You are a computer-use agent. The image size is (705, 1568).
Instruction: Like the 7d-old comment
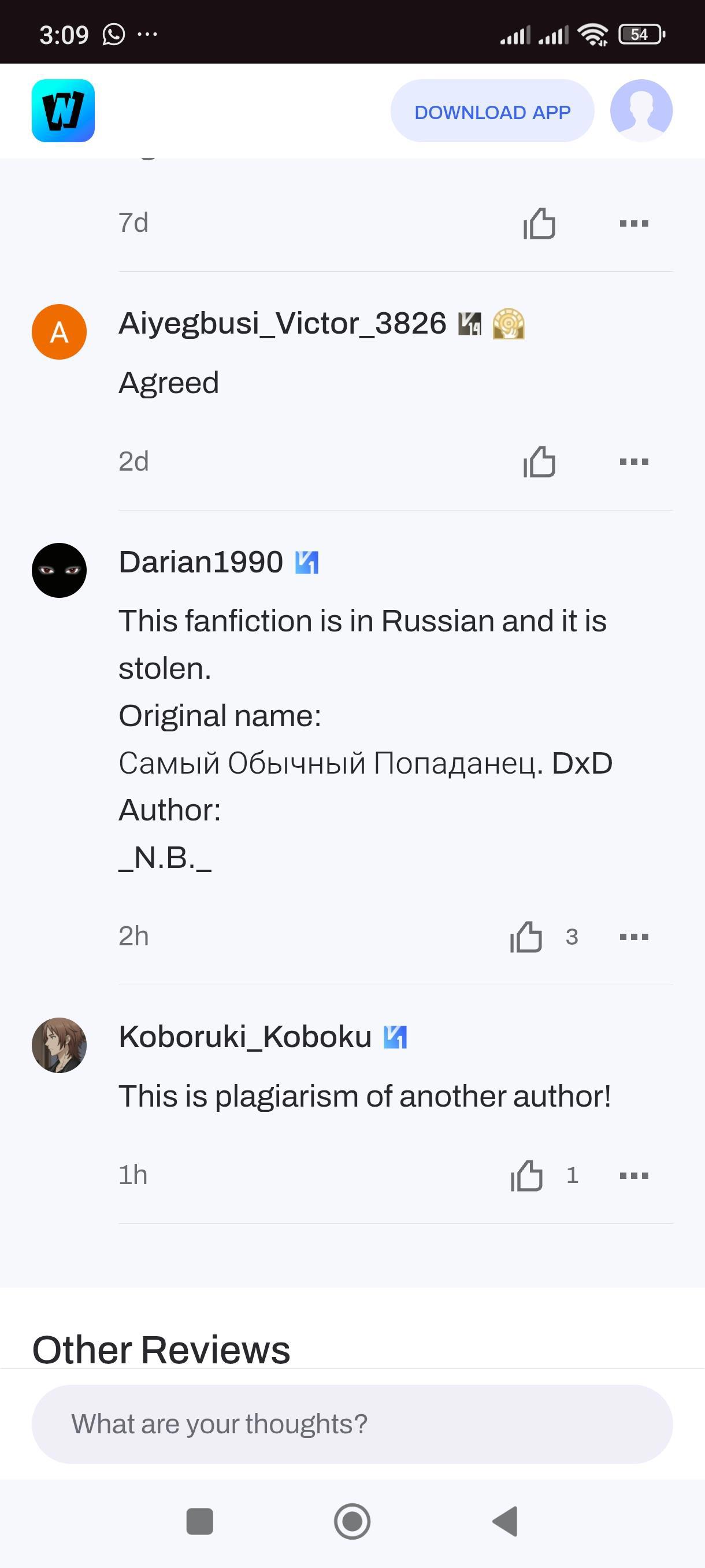coord(540,223)
